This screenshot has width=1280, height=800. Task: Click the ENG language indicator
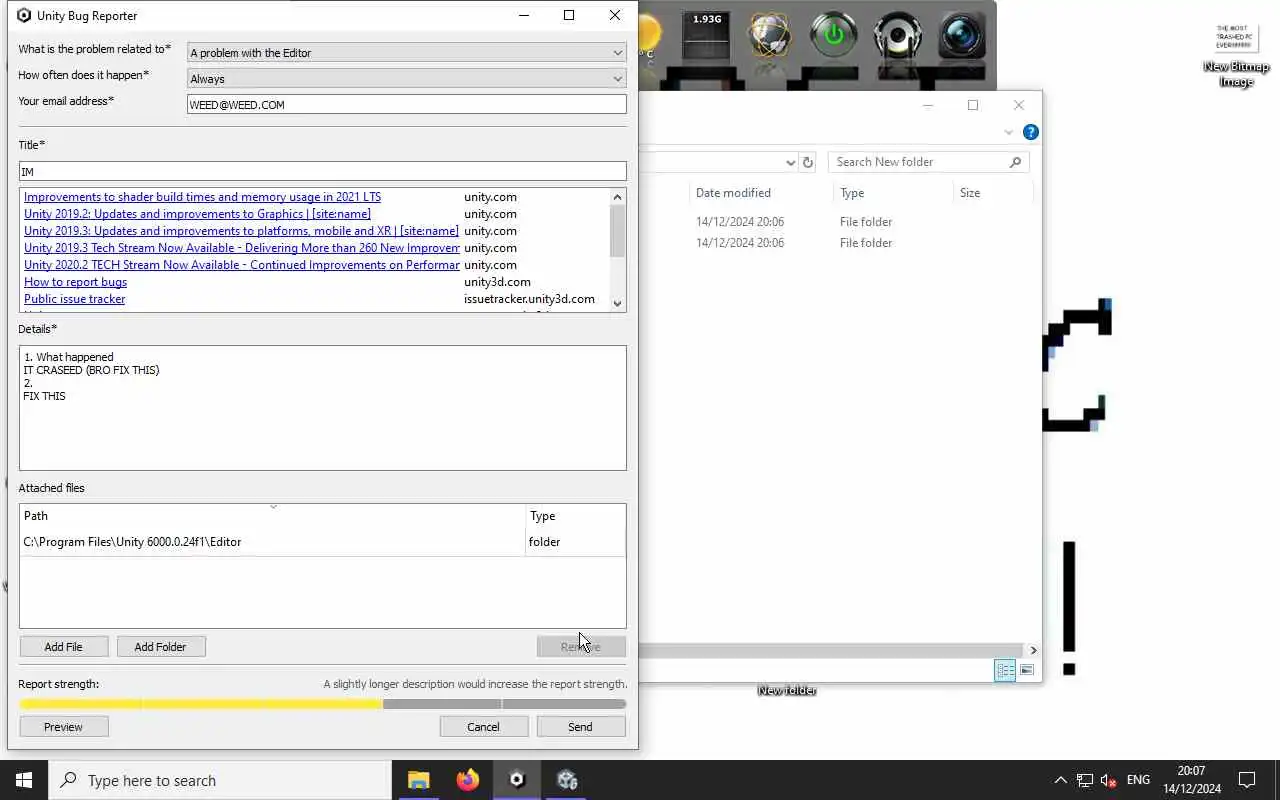pos(1138,780)
